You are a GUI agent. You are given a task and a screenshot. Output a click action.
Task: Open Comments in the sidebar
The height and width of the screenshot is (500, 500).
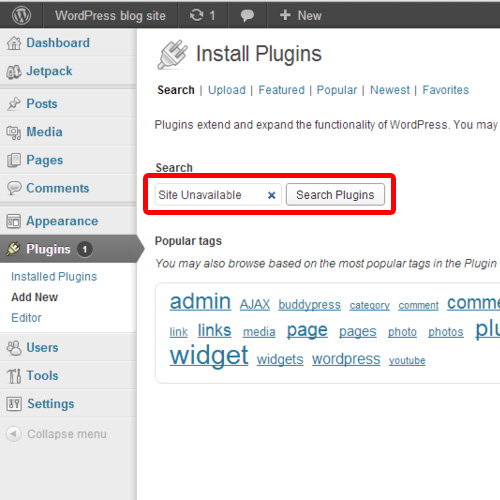tap(58, 188)
